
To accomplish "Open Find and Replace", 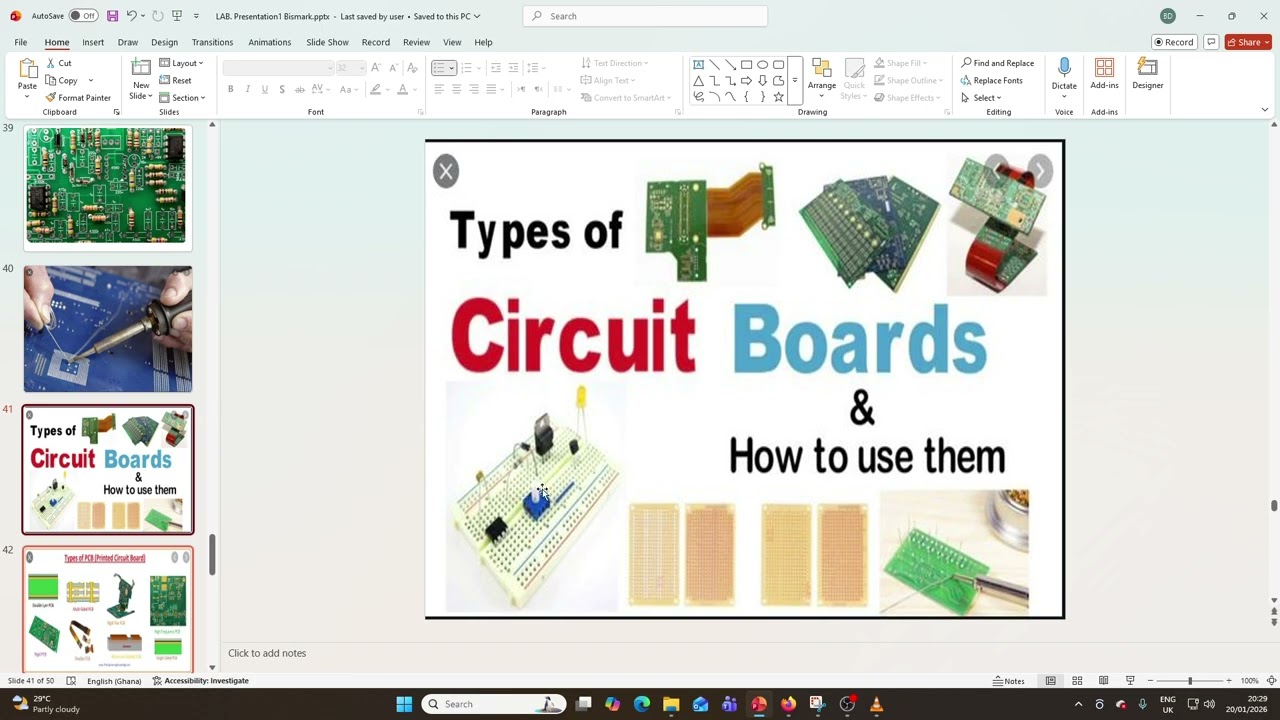I will [997, 63].
